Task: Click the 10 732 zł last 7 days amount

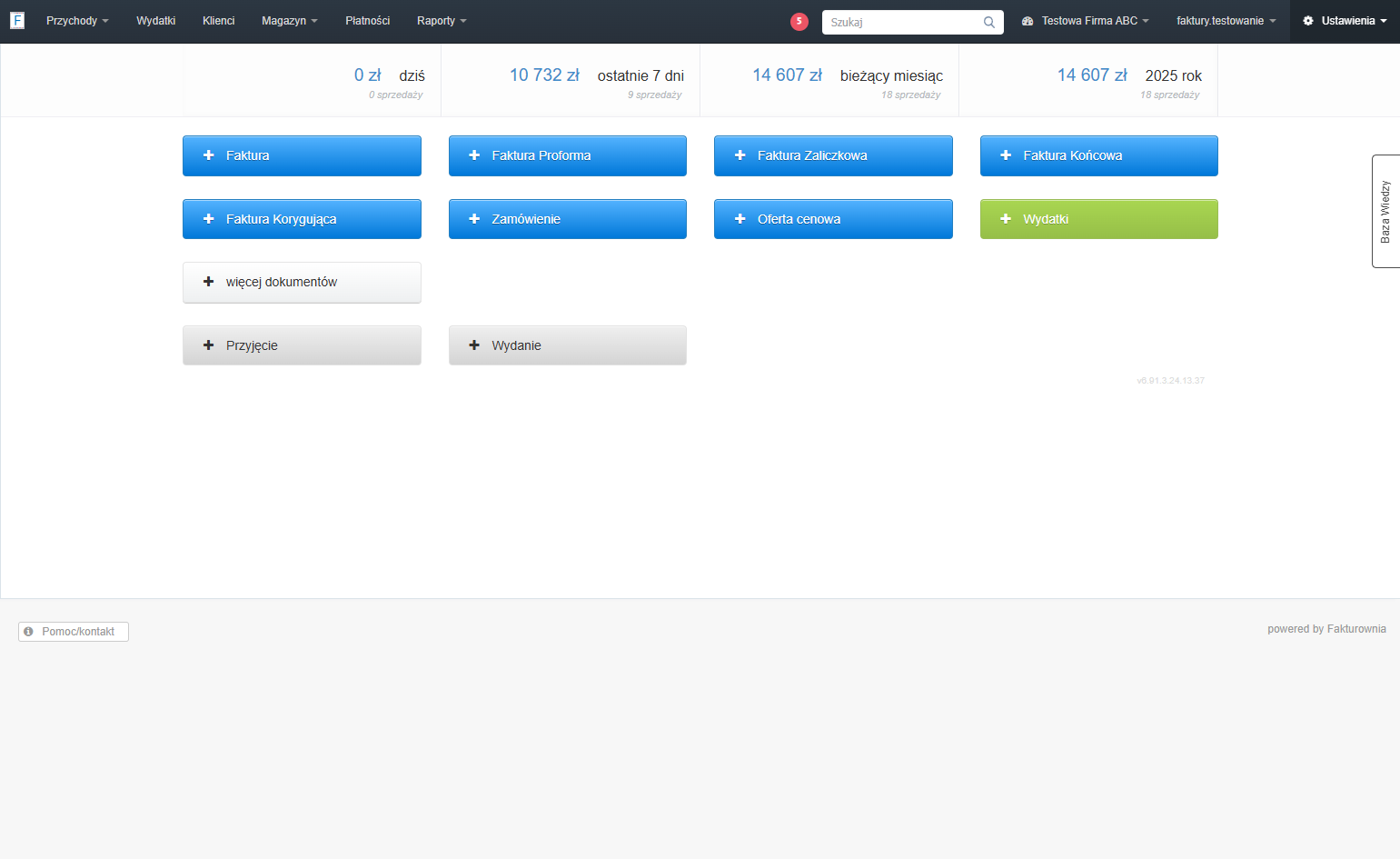Action: click(x=544, y=75)
